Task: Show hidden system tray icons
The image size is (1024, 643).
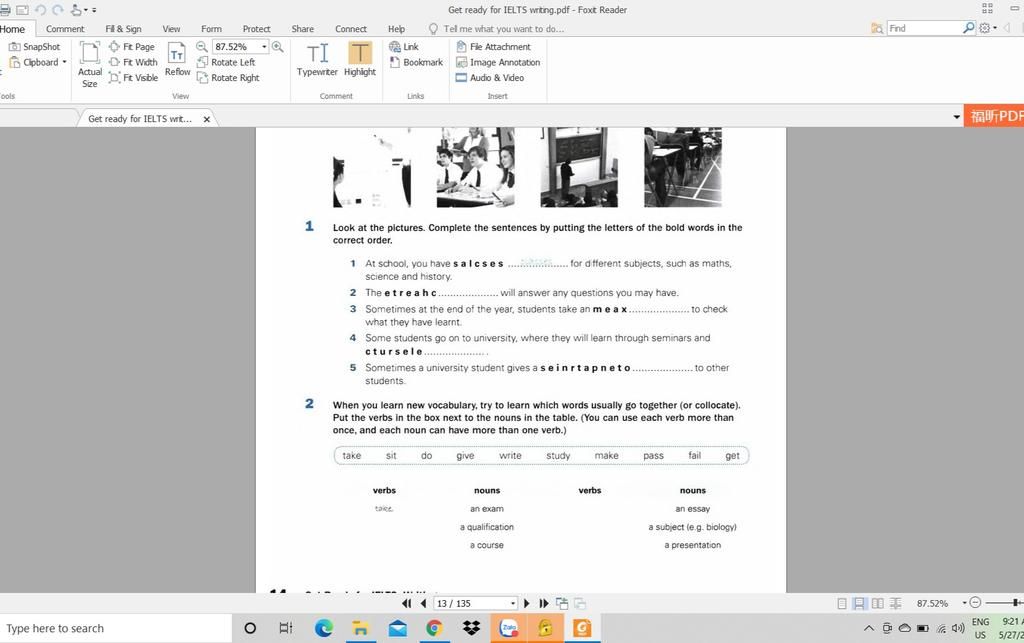Action: (x=869, y=628)
